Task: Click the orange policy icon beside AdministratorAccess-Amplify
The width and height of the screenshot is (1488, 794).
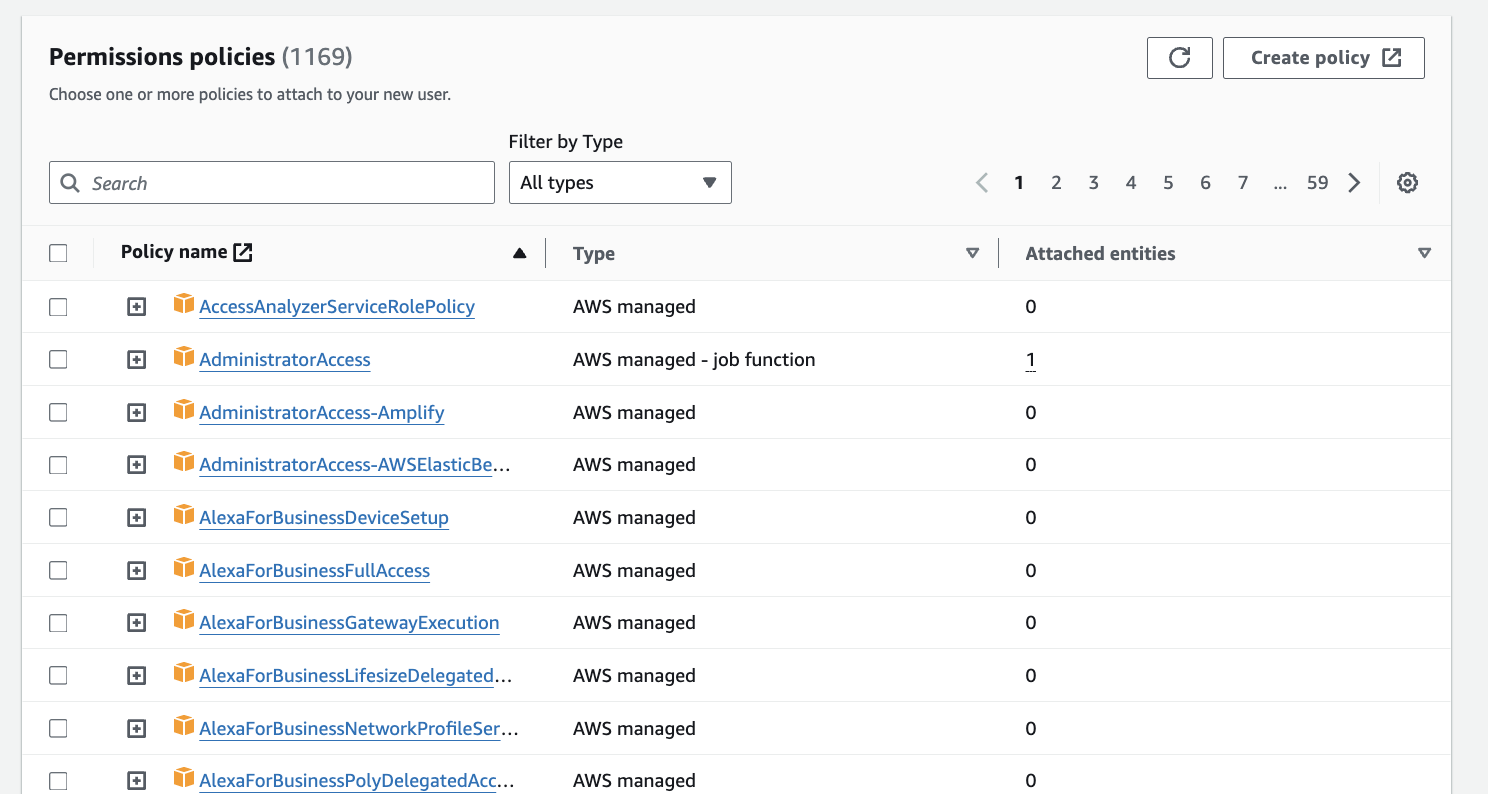Action: pos(183,410)
